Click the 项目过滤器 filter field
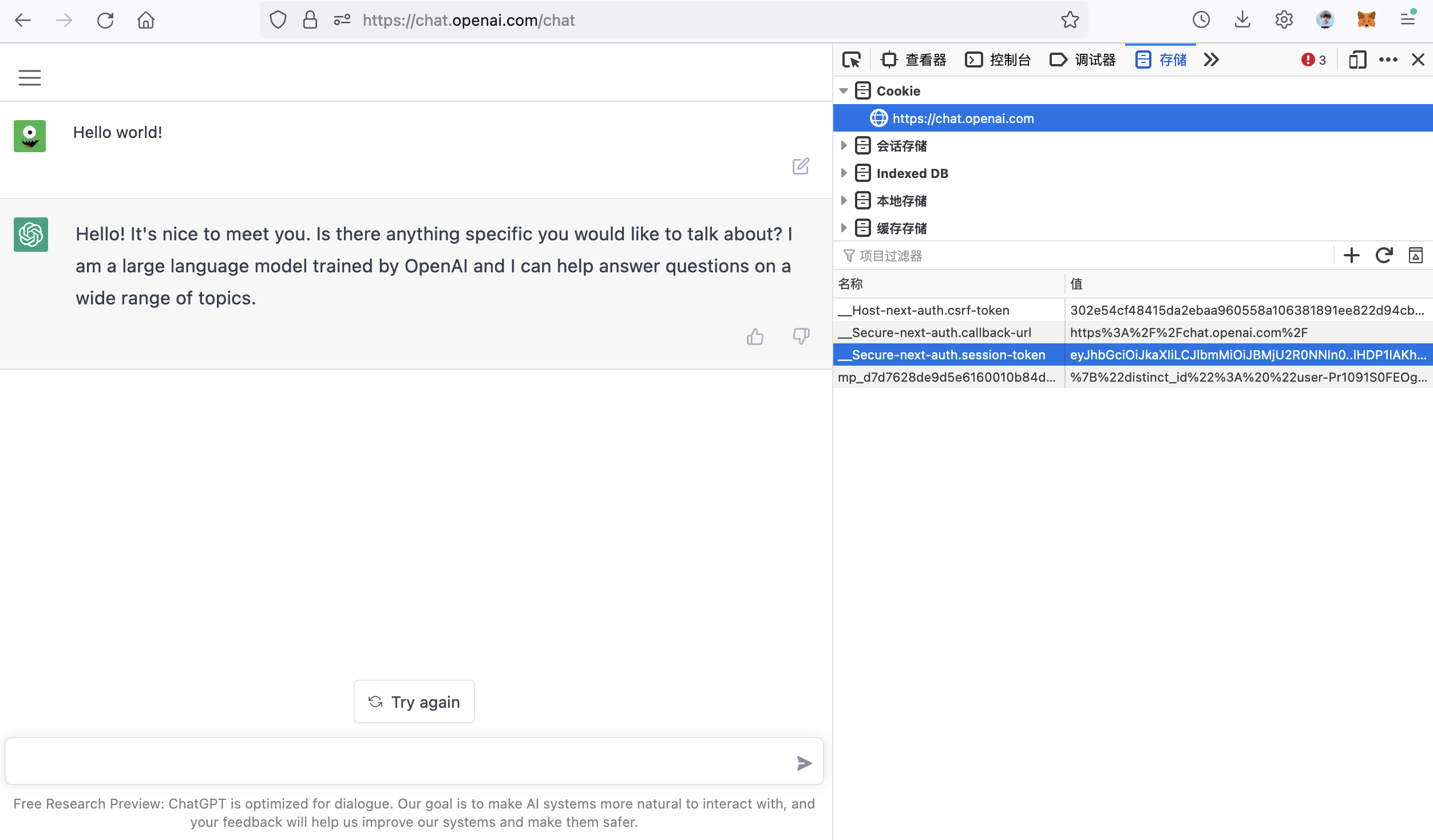The height and width of the screenshot is (840, 1433). click(1087, 256)
